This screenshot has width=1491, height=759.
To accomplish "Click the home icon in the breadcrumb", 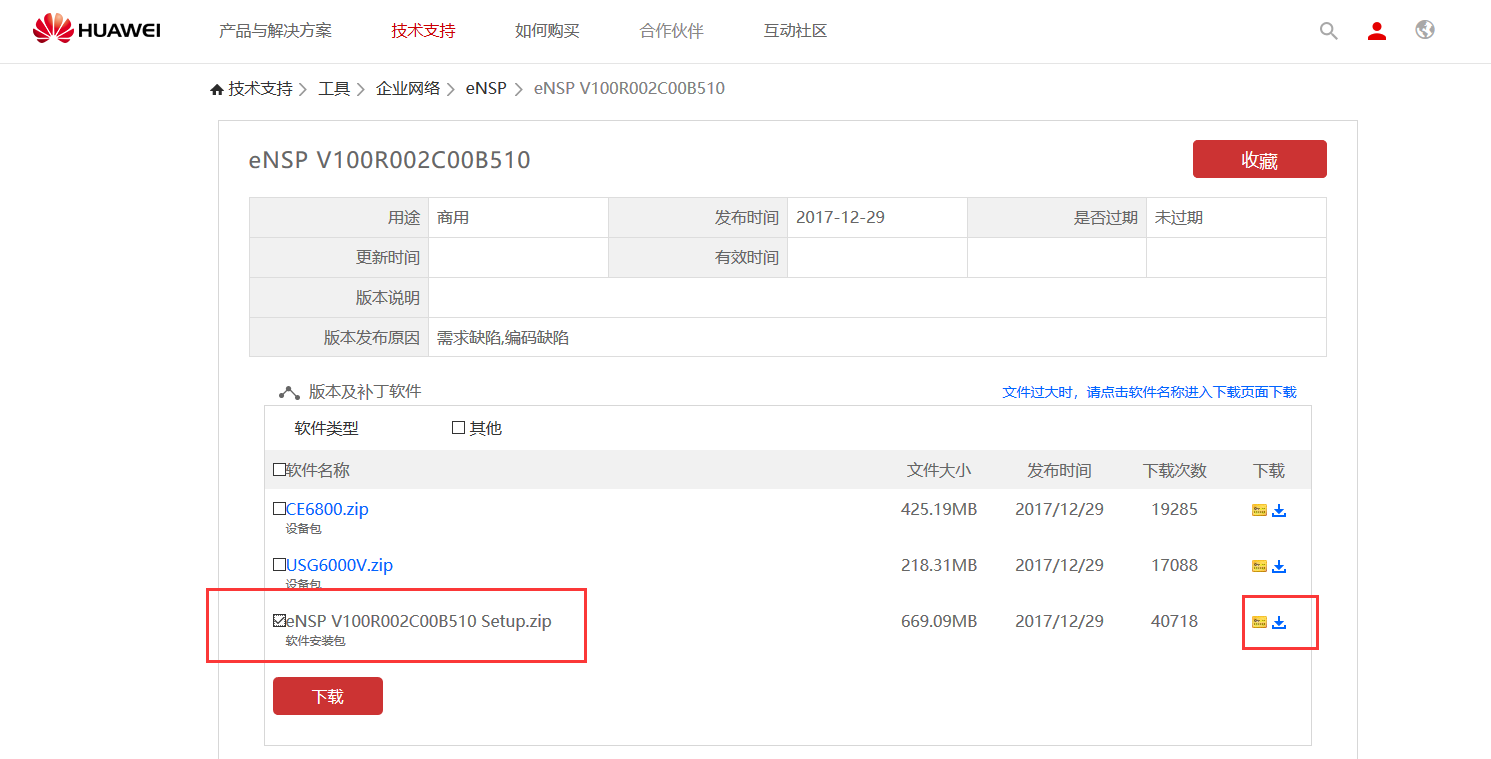I will [x=217, y=89].
